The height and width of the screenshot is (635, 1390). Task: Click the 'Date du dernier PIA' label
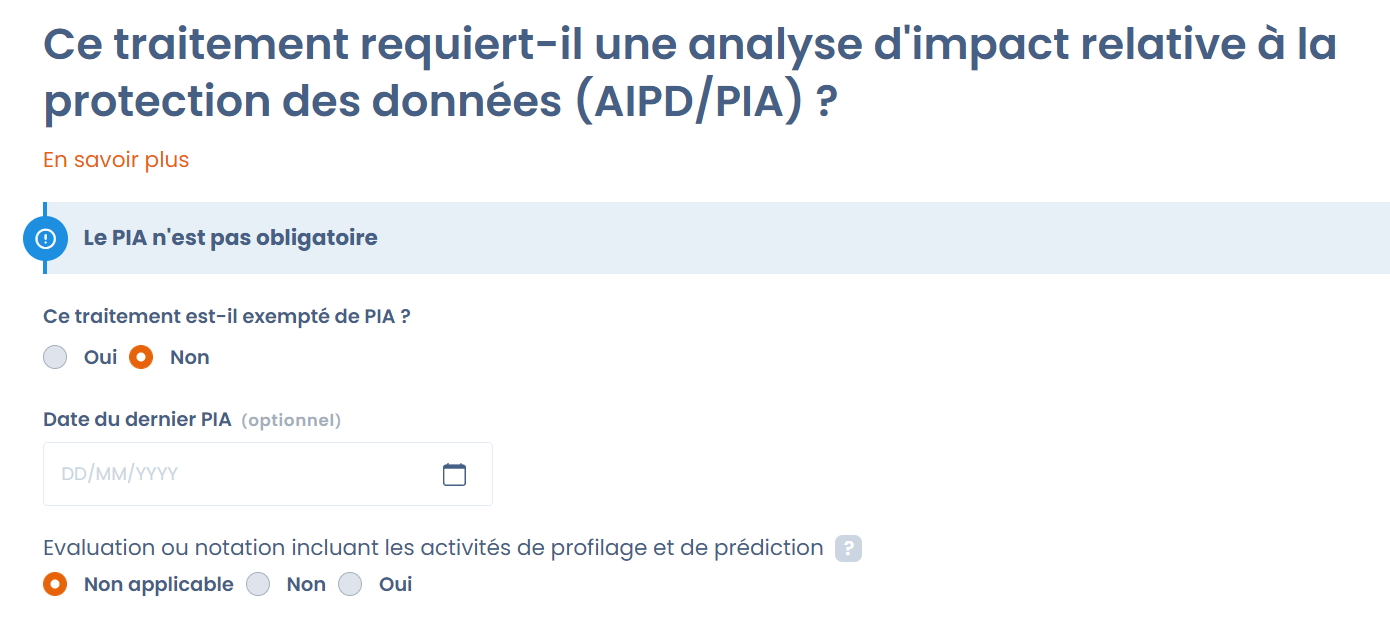click(x=137, y=420)
